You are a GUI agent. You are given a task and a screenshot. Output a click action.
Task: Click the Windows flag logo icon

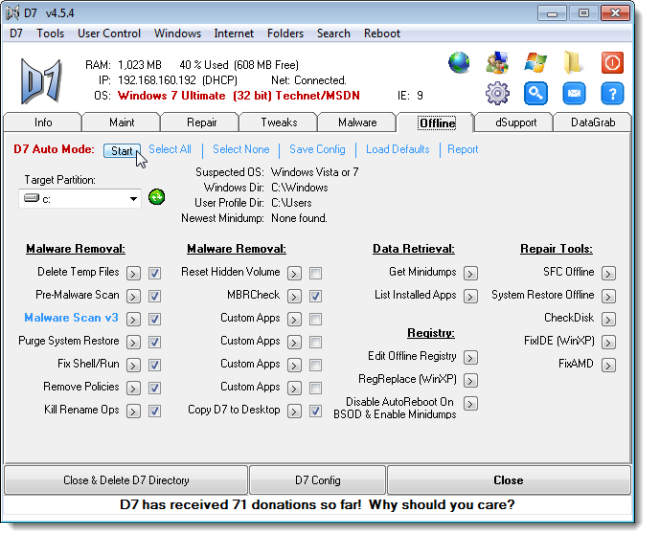coord(535,63)
